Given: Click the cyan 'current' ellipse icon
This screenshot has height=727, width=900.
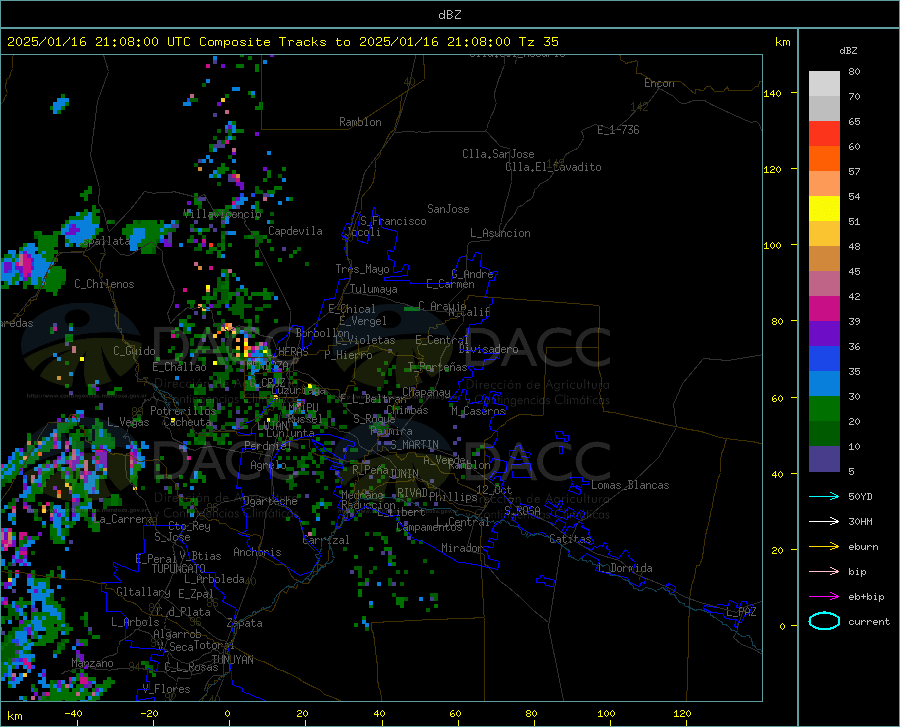Looking at the screenshot, I should point(824,621).
